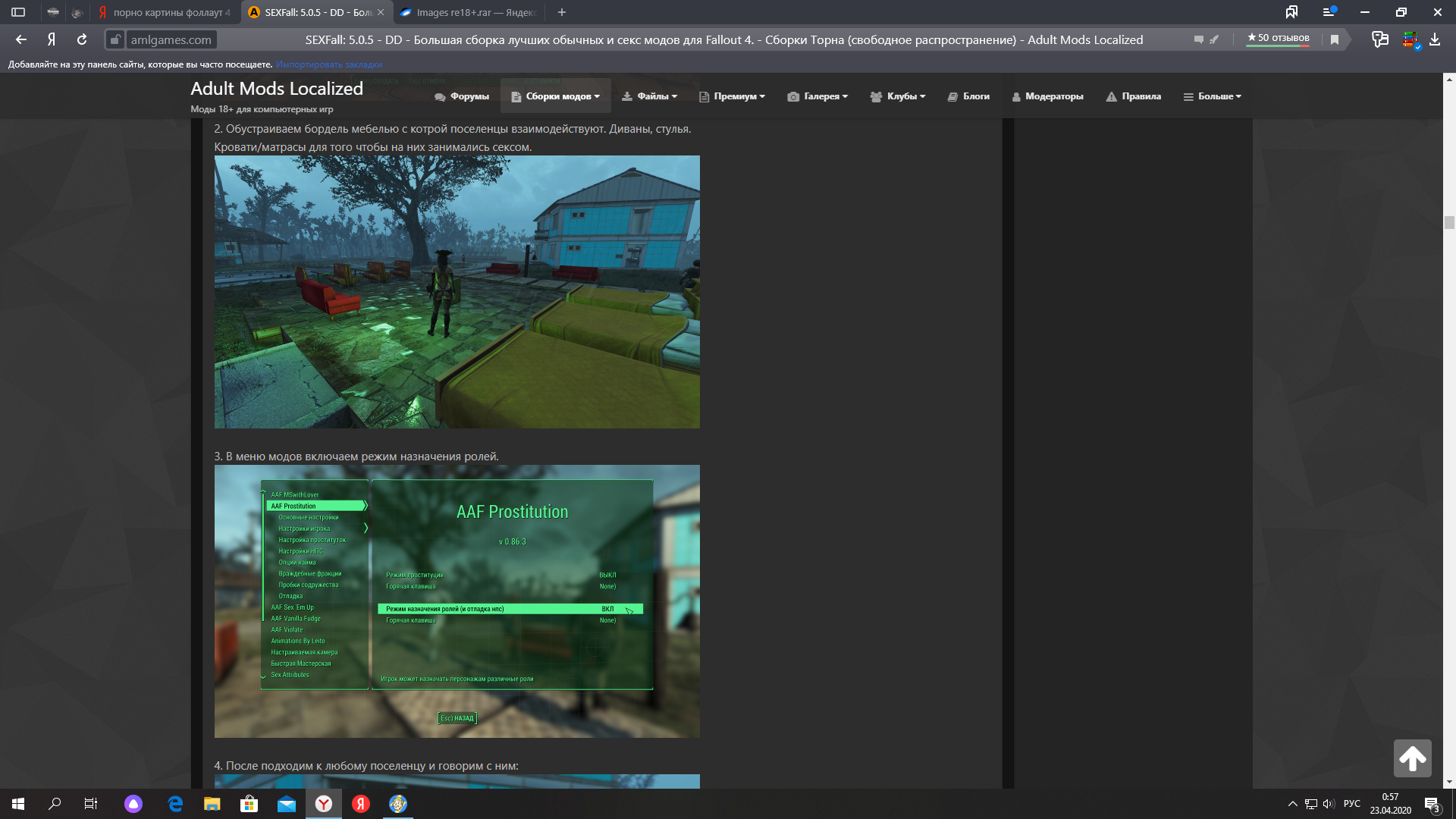Open Yandex home via the Я icon

click(52, 39)
